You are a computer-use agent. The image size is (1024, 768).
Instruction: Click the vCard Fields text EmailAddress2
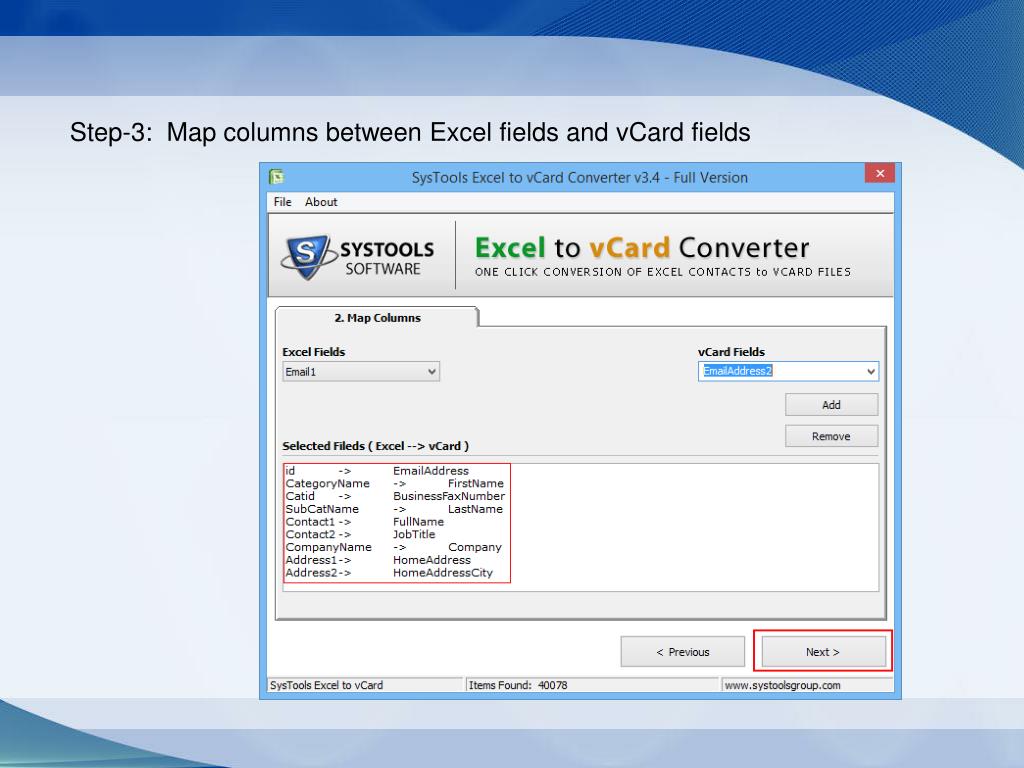[x=737, y=371]
